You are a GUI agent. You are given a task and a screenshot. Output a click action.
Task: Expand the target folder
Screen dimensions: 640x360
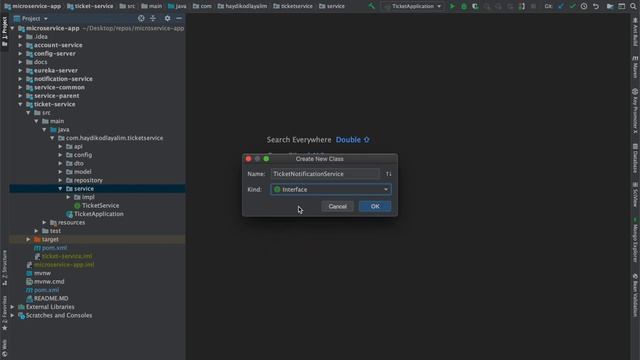29,239
